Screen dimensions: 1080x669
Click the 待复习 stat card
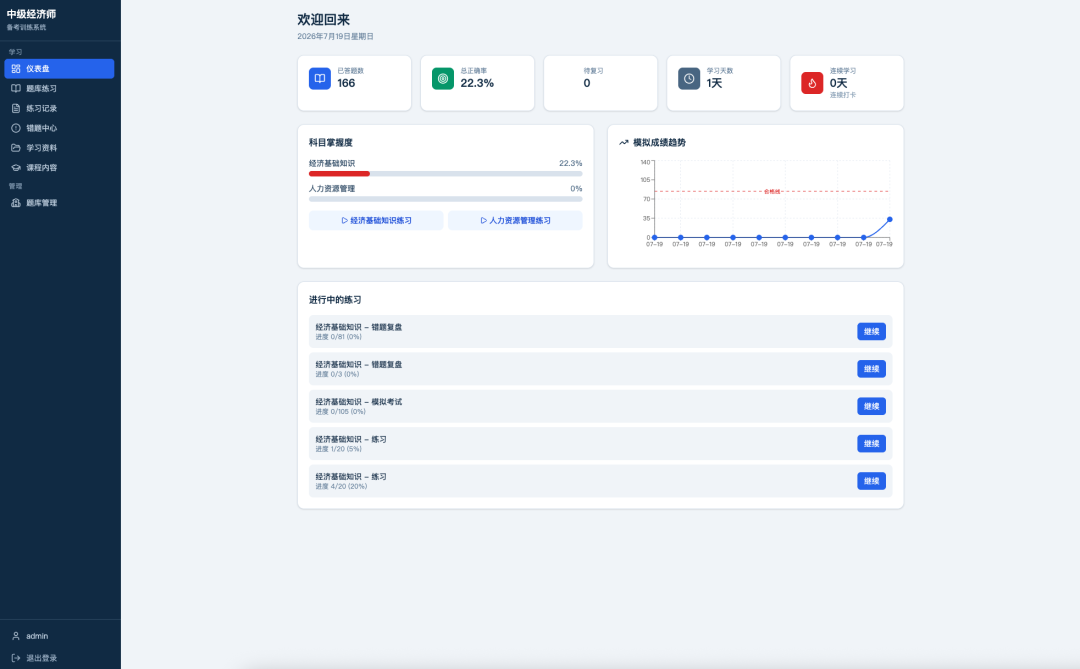click(601, 83)
